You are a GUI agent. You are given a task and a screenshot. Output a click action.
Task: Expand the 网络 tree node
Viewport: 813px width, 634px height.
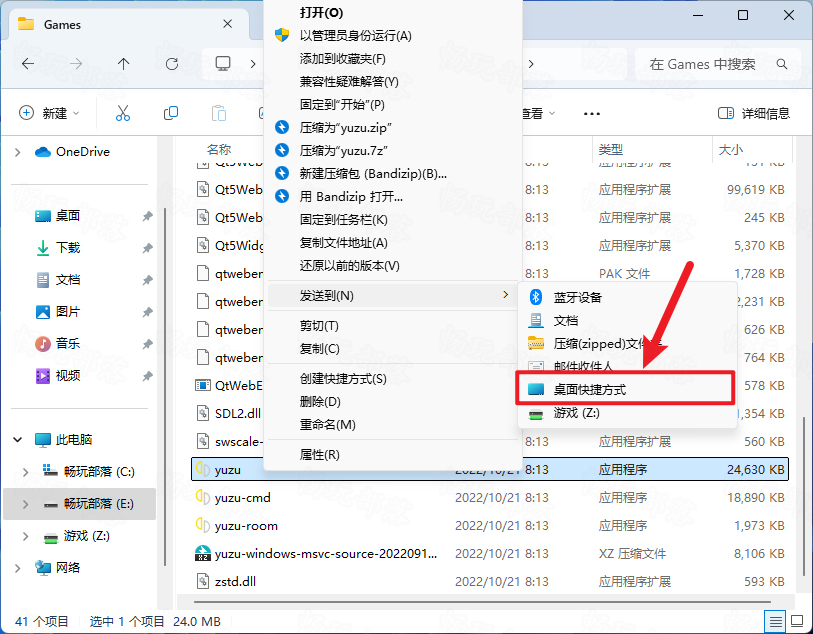pyautogui.click(x=18, y=568)
